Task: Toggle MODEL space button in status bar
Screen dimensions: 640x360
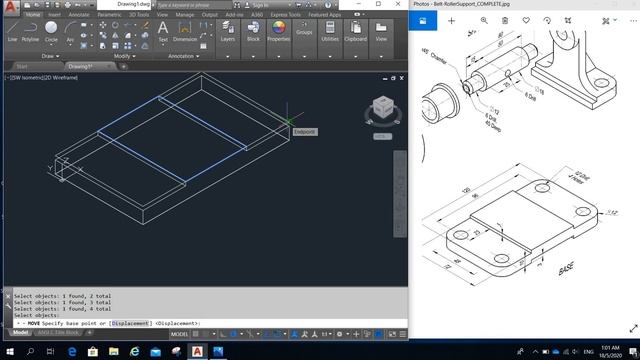Action: coord(179,334)
